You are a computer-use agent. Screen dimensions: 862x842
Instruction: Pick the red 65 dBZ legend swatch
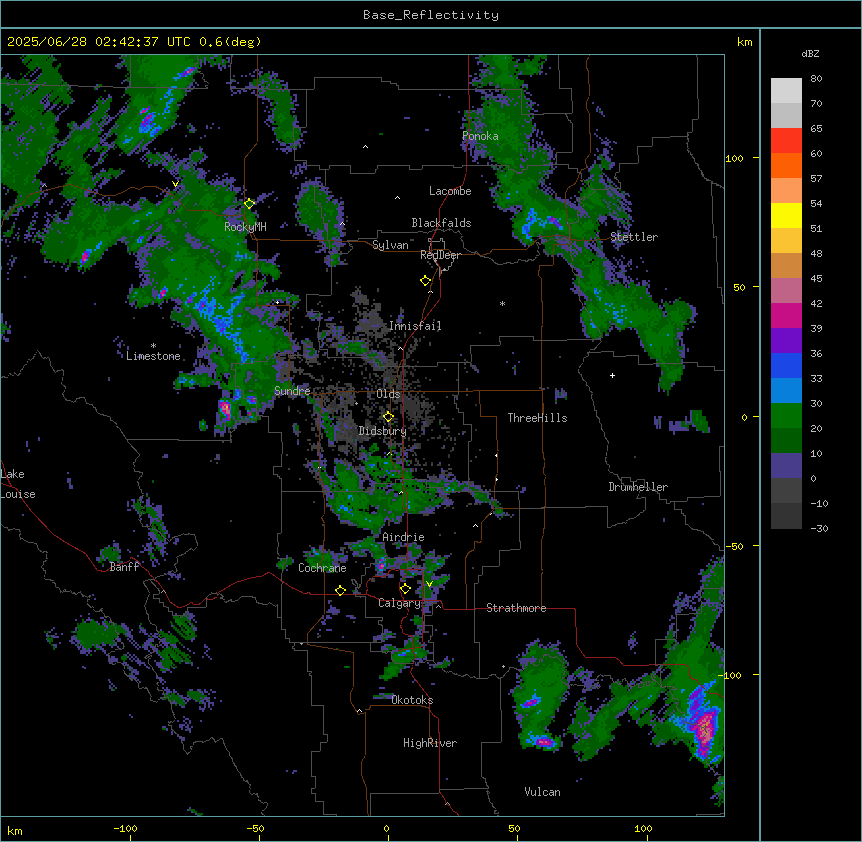point(786,140)
